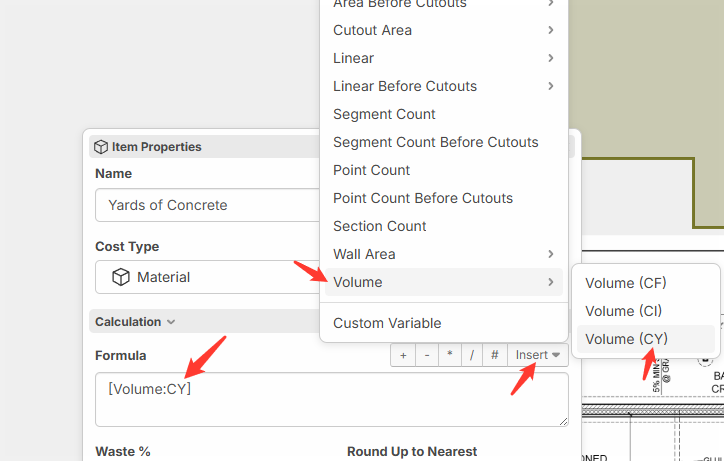Choose the Volume menu entry
The width and height of the screenshot is (724, 461).
tap(443, 282)
